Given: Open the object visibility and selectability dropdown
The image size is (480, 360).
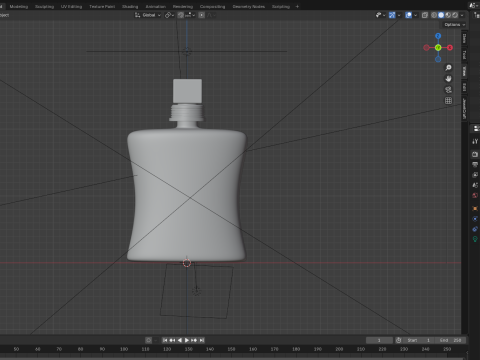Looking at the screenshot, I should click(x=380, y=15).
